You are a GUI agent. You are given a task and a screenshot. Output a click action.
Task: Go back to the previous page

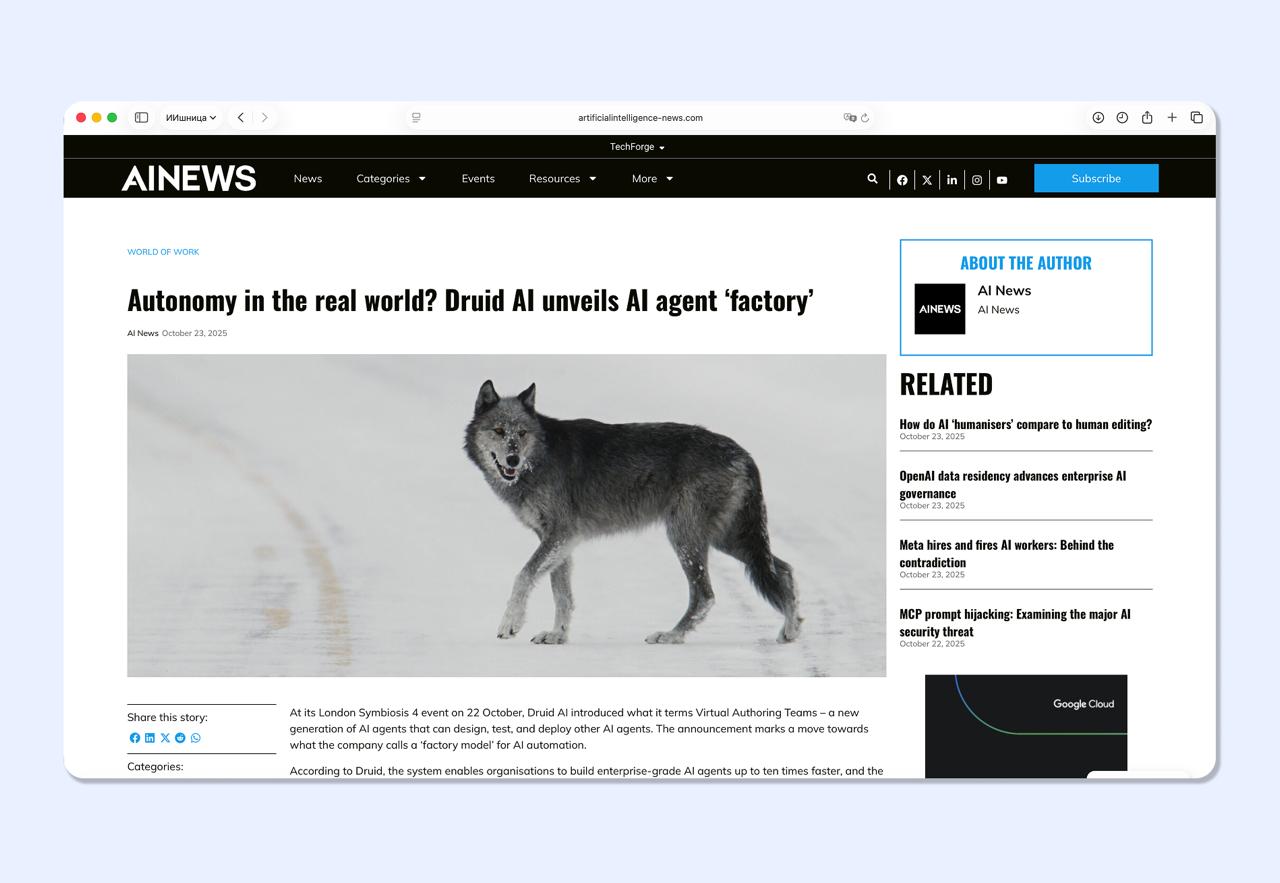[x=241, y=118]
